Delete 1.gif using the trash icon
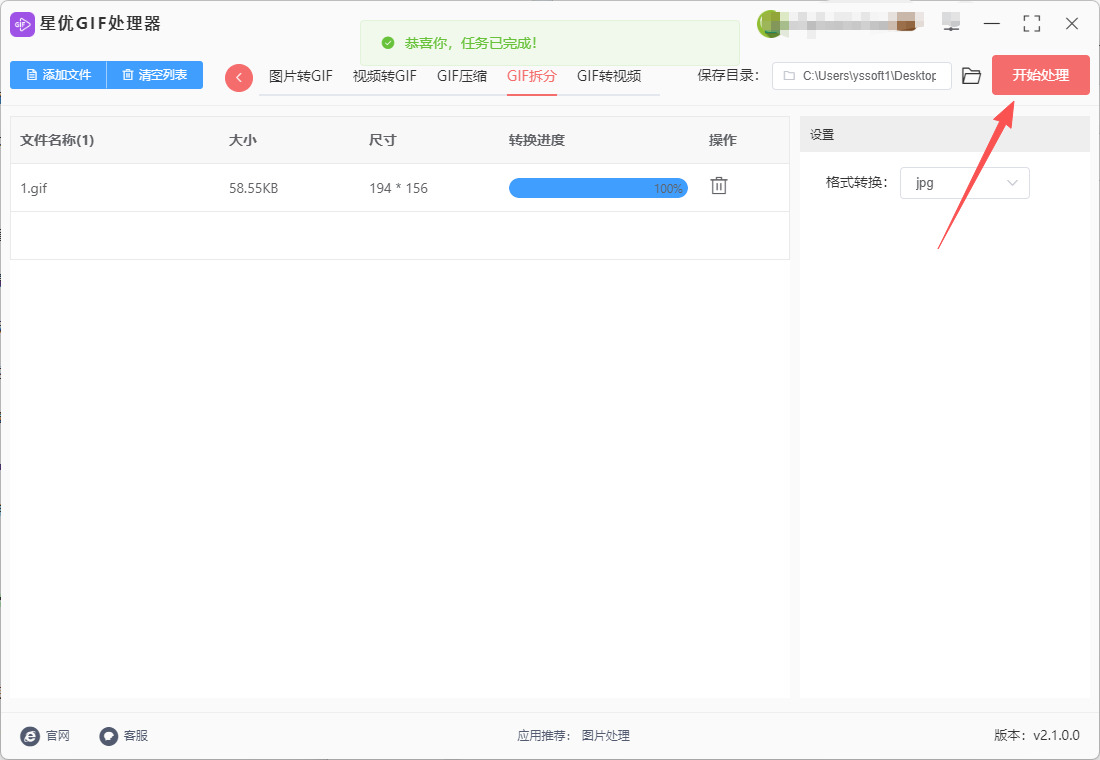Viewport: 1100px width, 760px height. click(x=718, y=186)
